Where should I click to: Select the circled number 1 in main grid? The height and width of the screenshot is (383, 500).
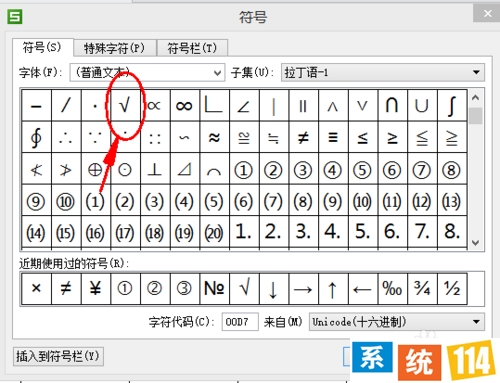(244, 169)
